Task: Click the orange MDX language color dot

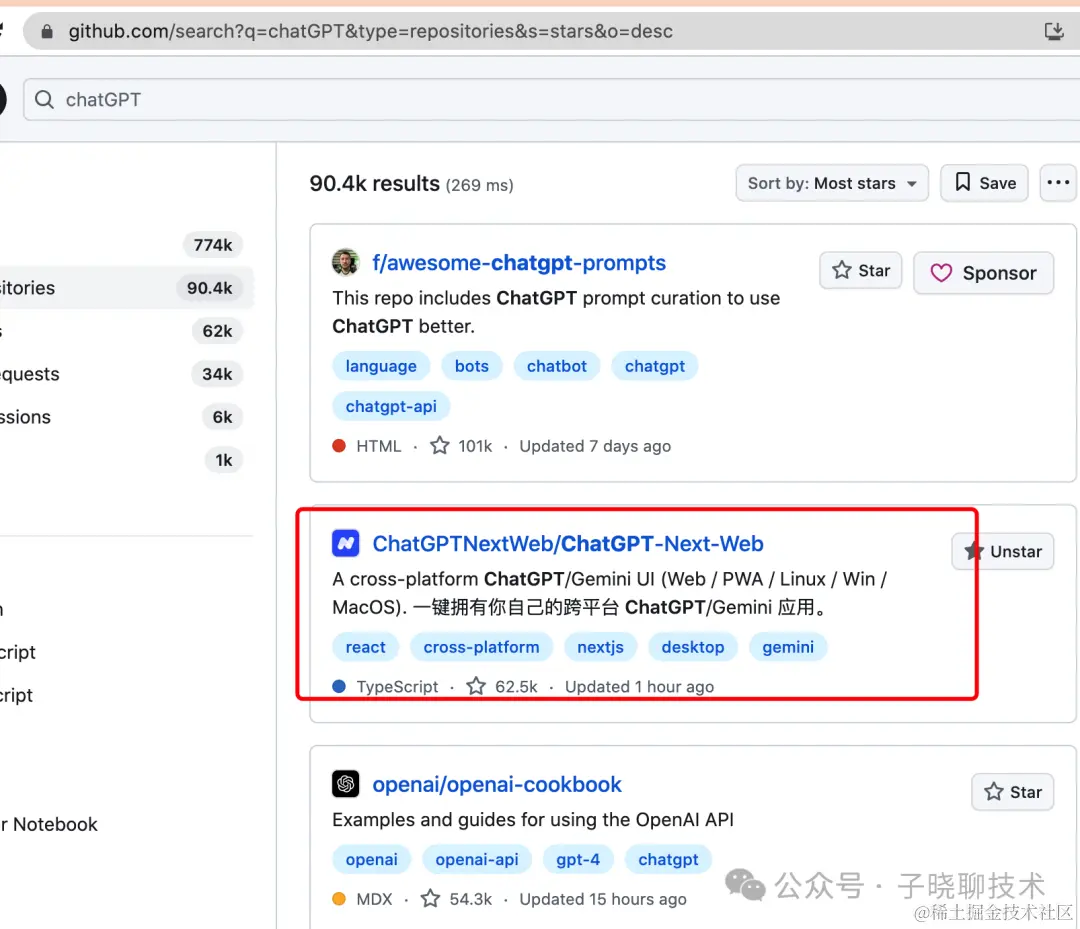Action: point(339,899)
